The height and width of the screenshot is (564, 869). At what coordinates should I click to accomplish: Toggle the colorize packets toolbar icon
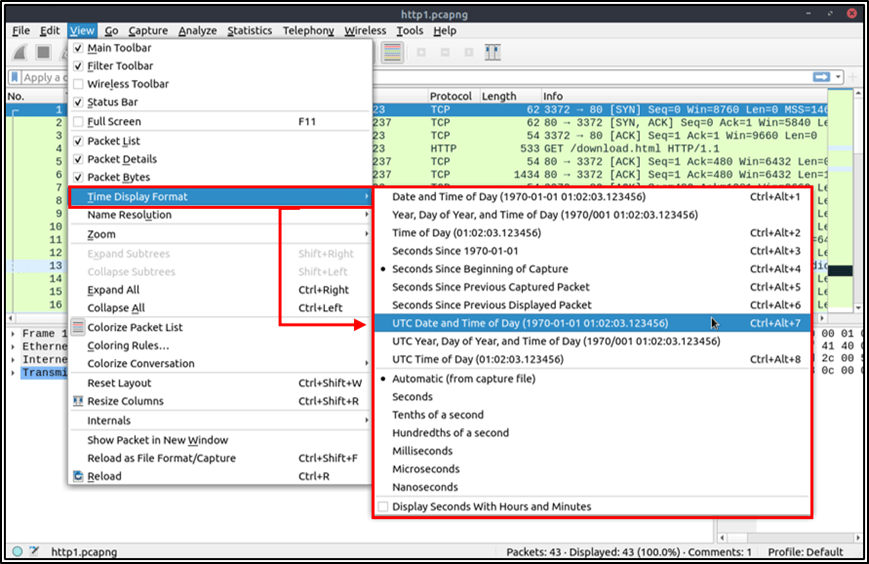pos(392,52)
